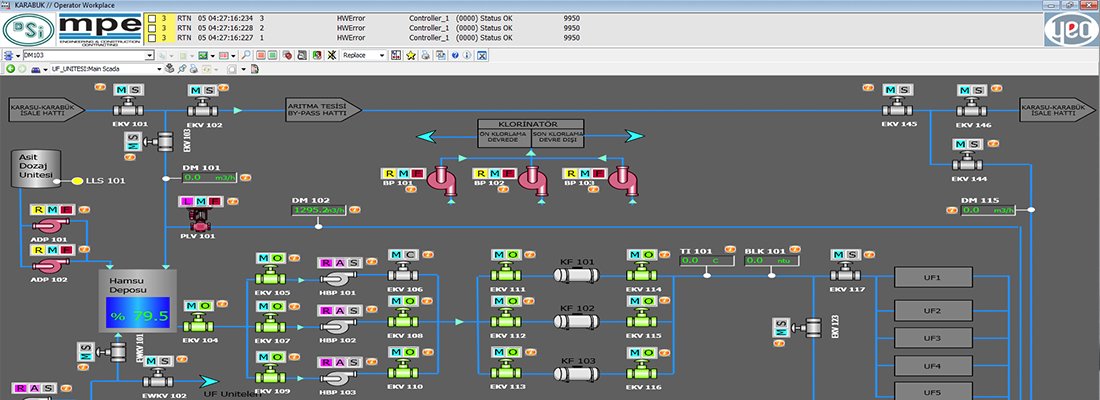Click the BP 101 pump icon

point(442,182)
